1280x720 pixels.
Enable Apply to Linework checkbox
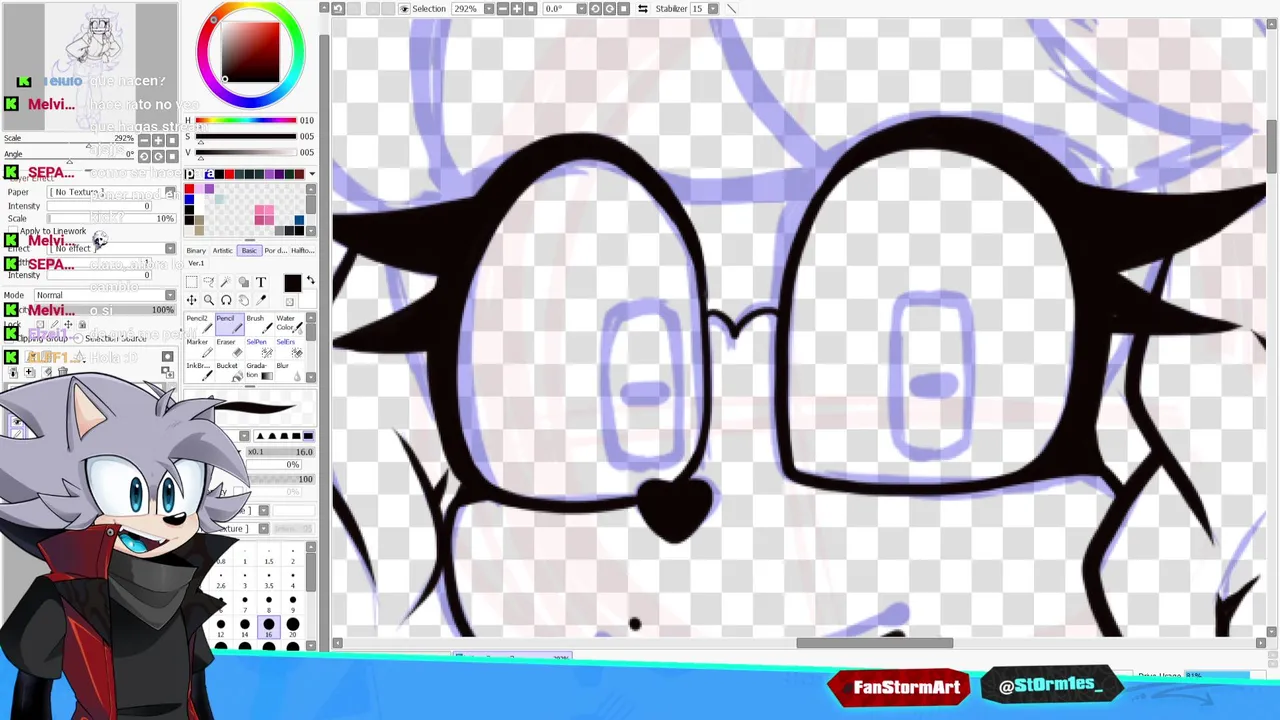click(x=13, y=230)
